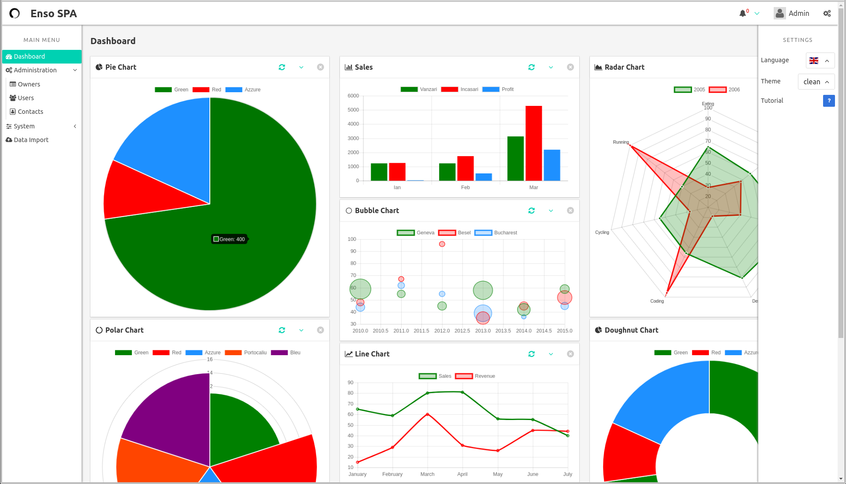Open the notifications bell
846x484 pixels.
743,13
